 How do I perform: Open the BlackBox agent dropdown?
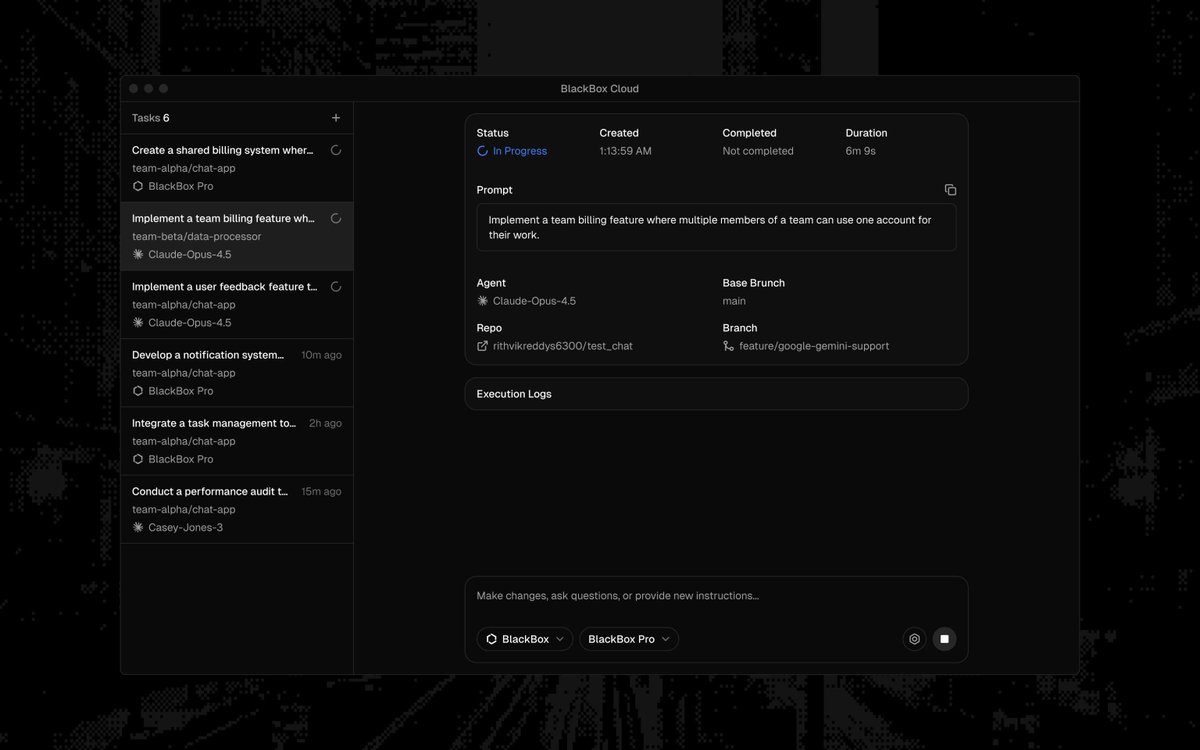coord(525,639)
